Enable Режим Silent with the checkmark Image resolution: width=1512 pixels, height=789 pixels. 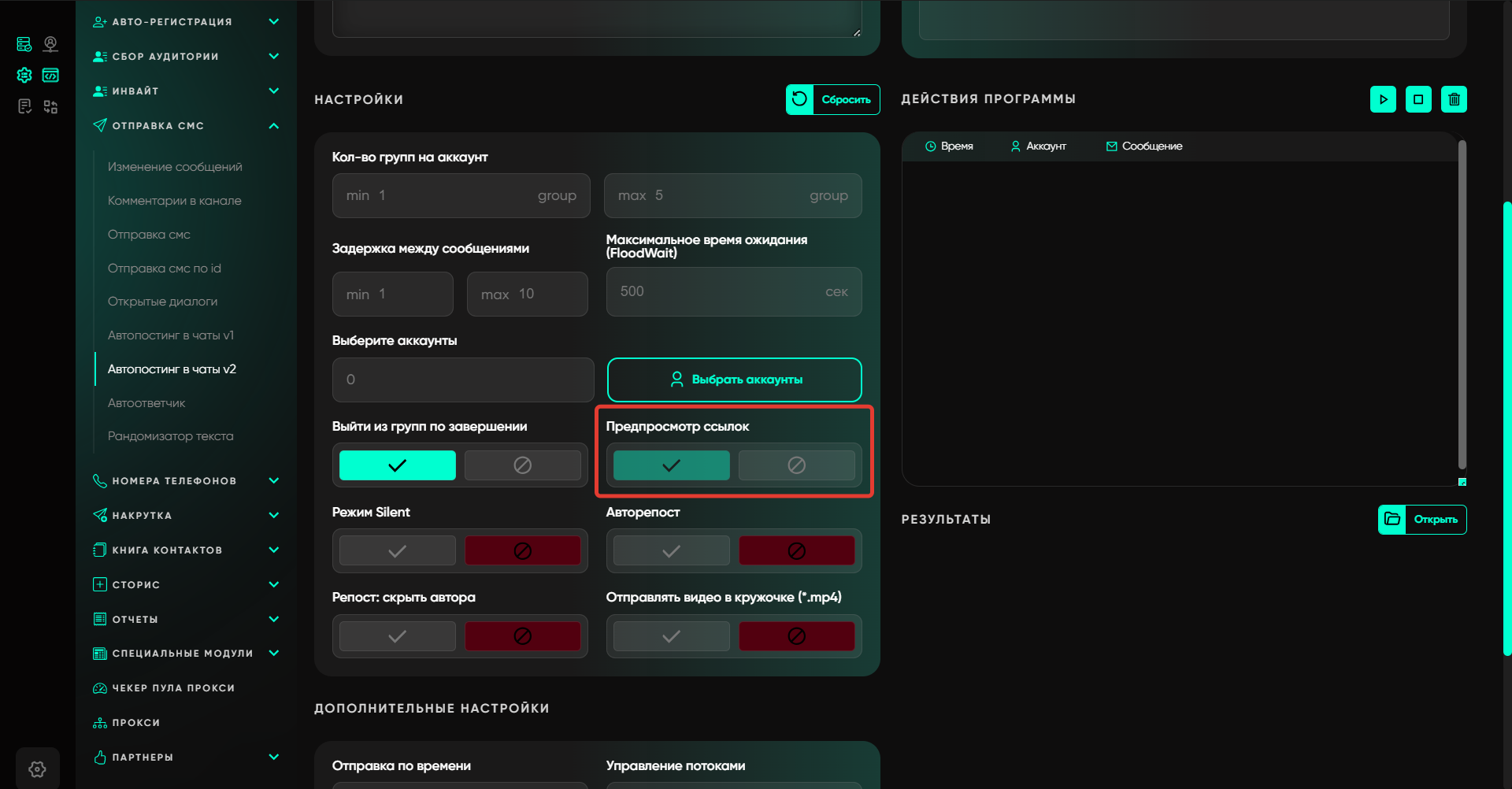pyautogui.click(x=397, y=551)
